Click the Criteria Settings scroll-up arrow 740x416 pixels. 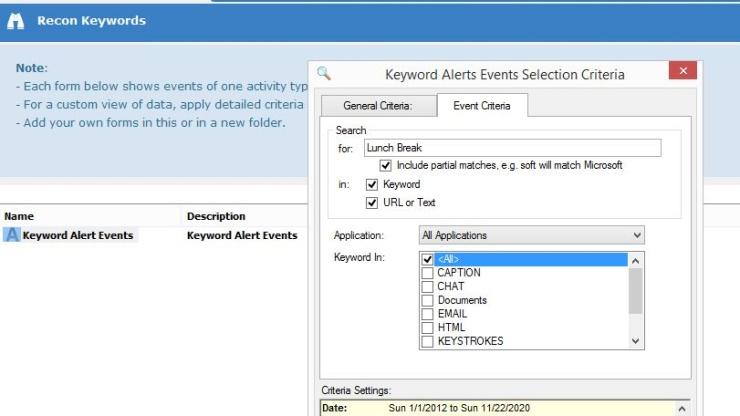682,408
